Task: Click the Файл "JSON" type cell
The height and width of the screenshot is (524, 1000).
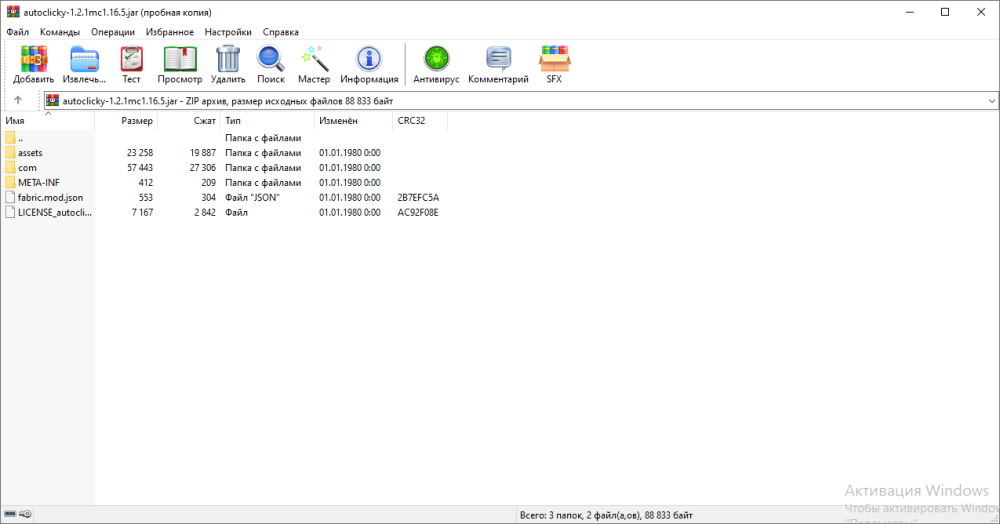Action: tap(252, 198)
